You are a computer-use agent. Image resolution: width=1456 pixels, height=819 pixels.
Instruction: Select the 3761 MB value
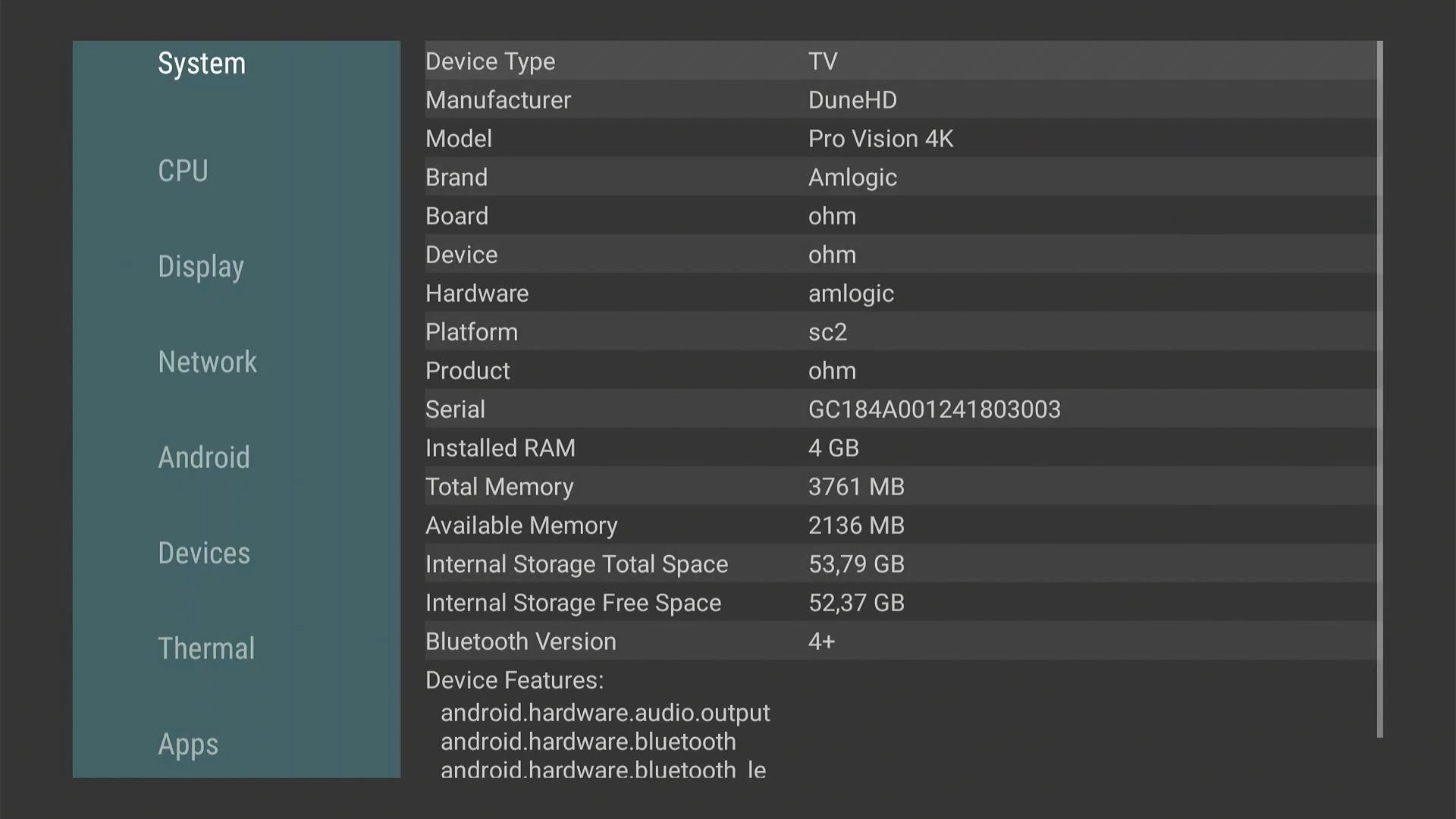856,487
